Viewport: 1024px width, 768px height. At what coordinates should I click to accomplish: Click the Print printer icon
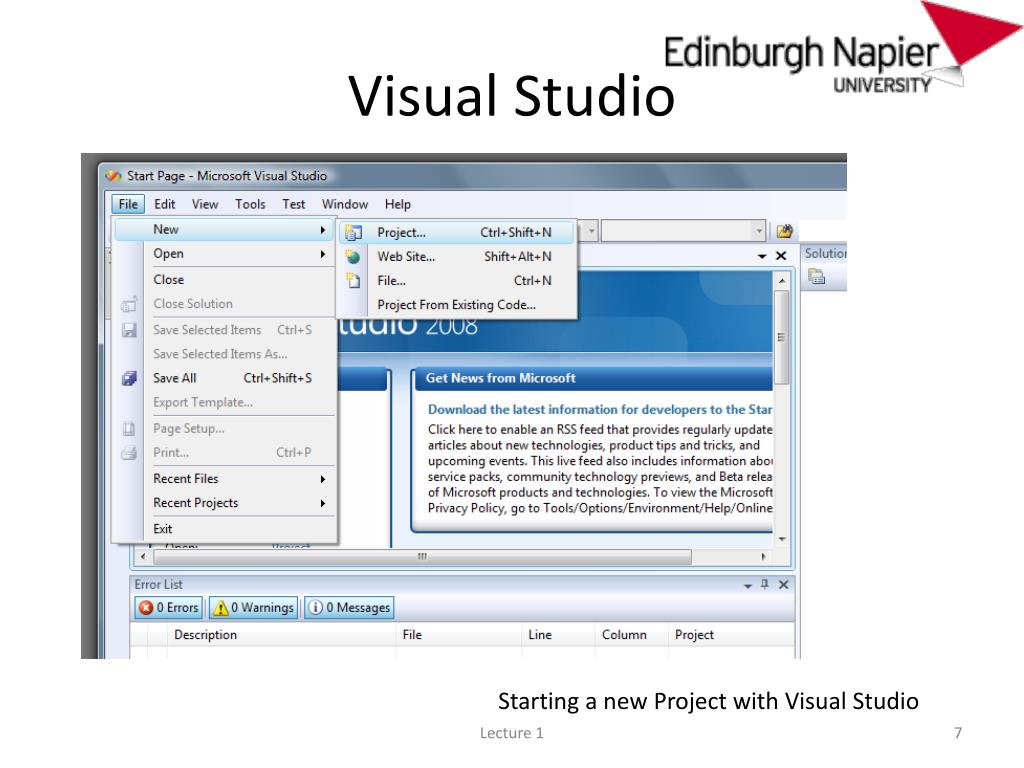129,453
